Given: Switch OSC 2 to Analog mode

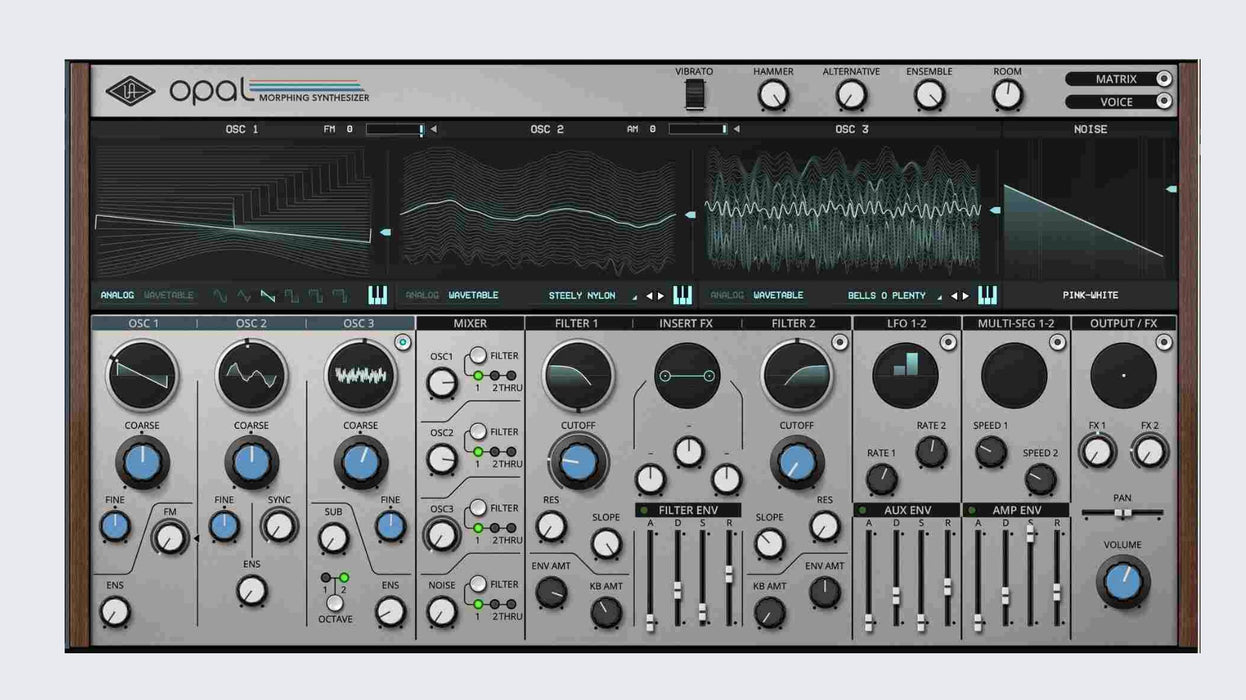Looking at the screenshot, I should [422, 295].
